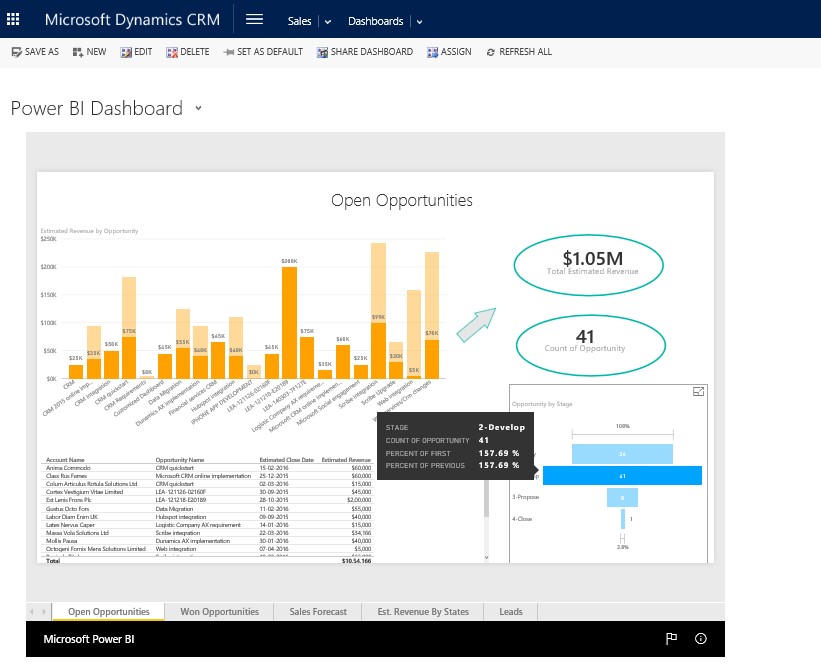Click the Delete dashboard icon

(x=172, y=52)
